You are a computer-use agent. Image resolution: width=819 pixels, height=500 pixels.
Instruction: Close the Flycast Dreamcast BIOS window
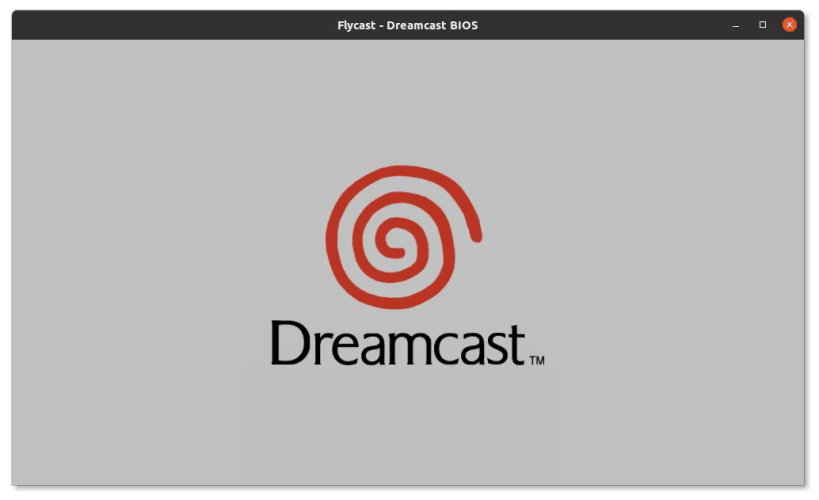pos(789,25)
